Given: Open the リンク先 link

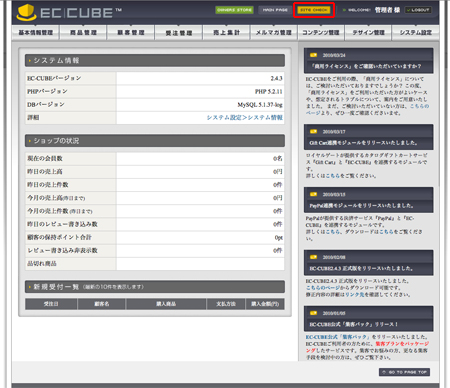Looking at the screenshot, I should tap(355, 295).
